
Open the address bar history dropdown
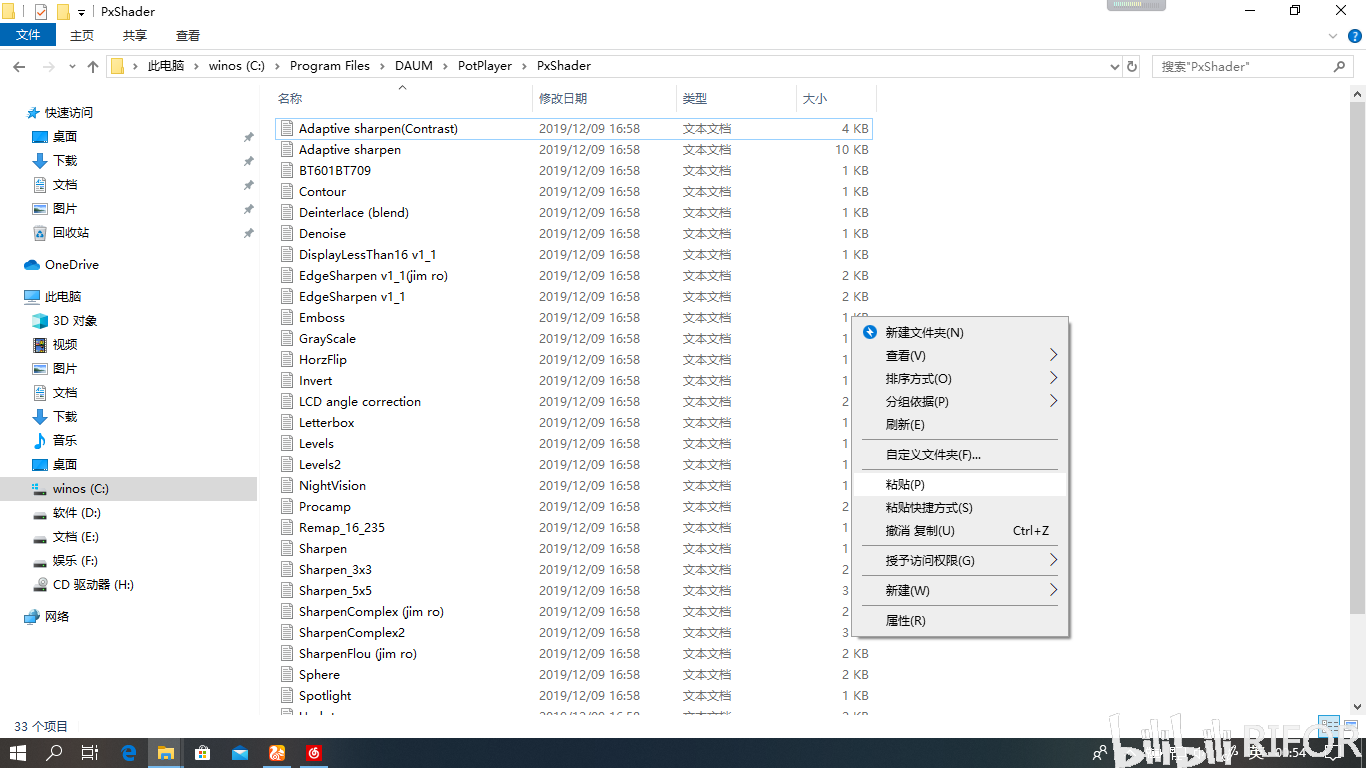1115,66
